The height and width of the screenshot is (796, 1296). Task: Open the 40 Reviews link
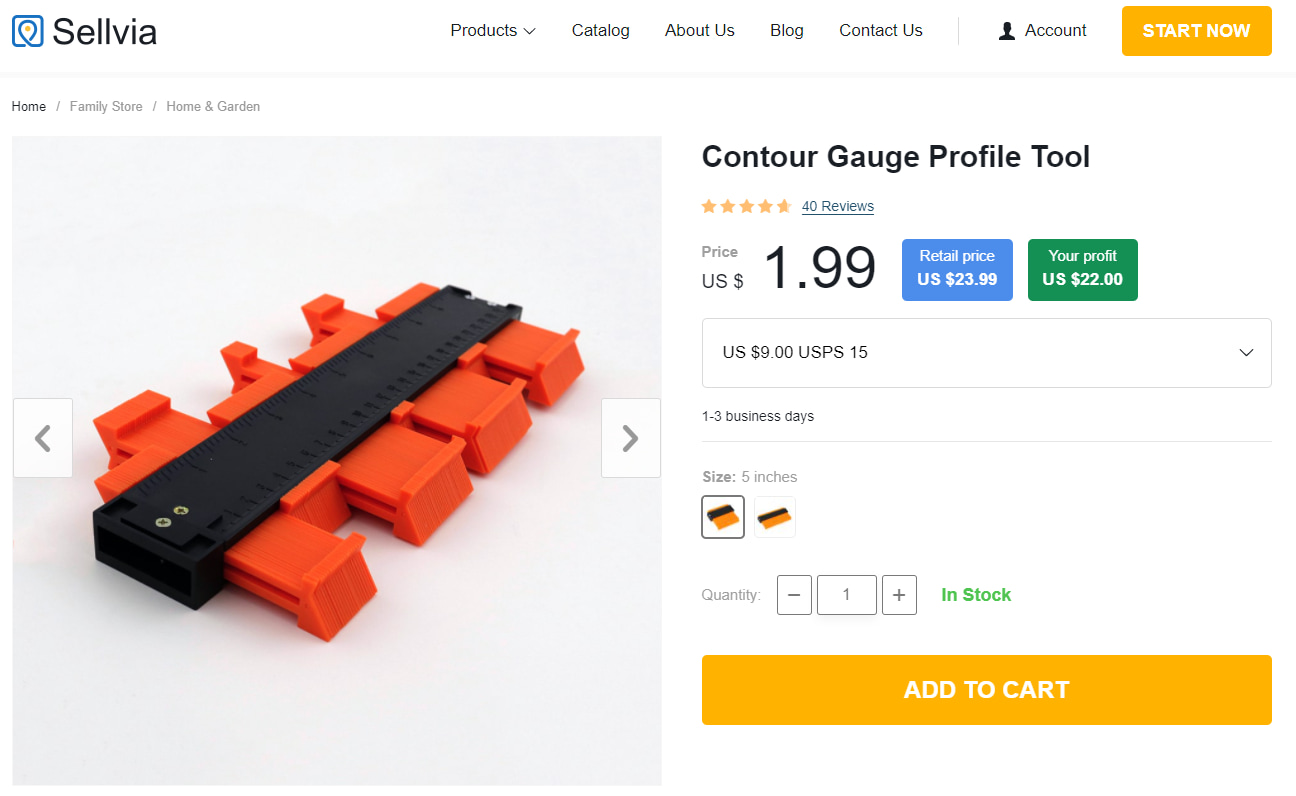(838, 207)
